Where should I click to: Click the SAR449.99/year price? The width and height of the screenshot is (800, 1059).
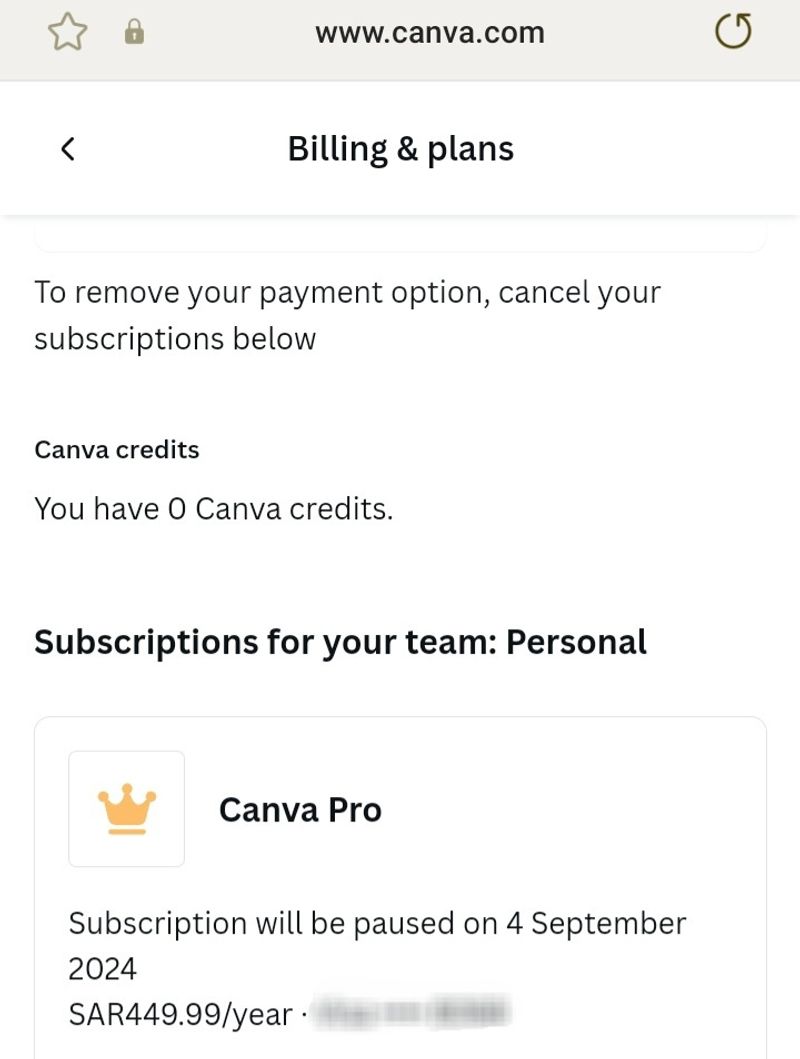pos(180,1015)
